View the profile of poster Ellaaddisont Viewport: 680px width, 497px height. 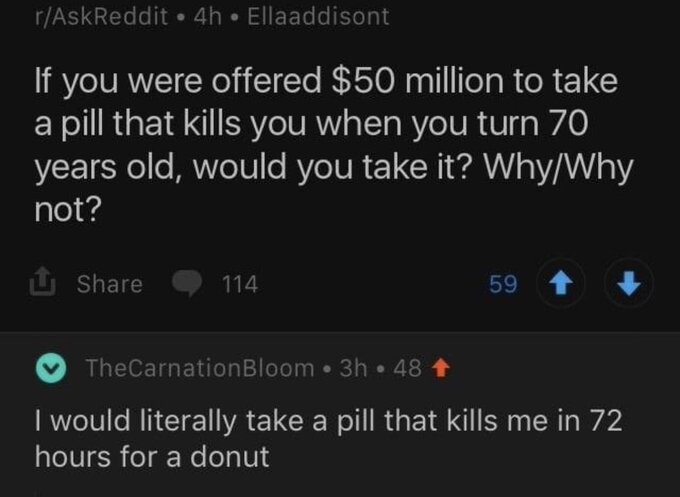click(318, 16)
